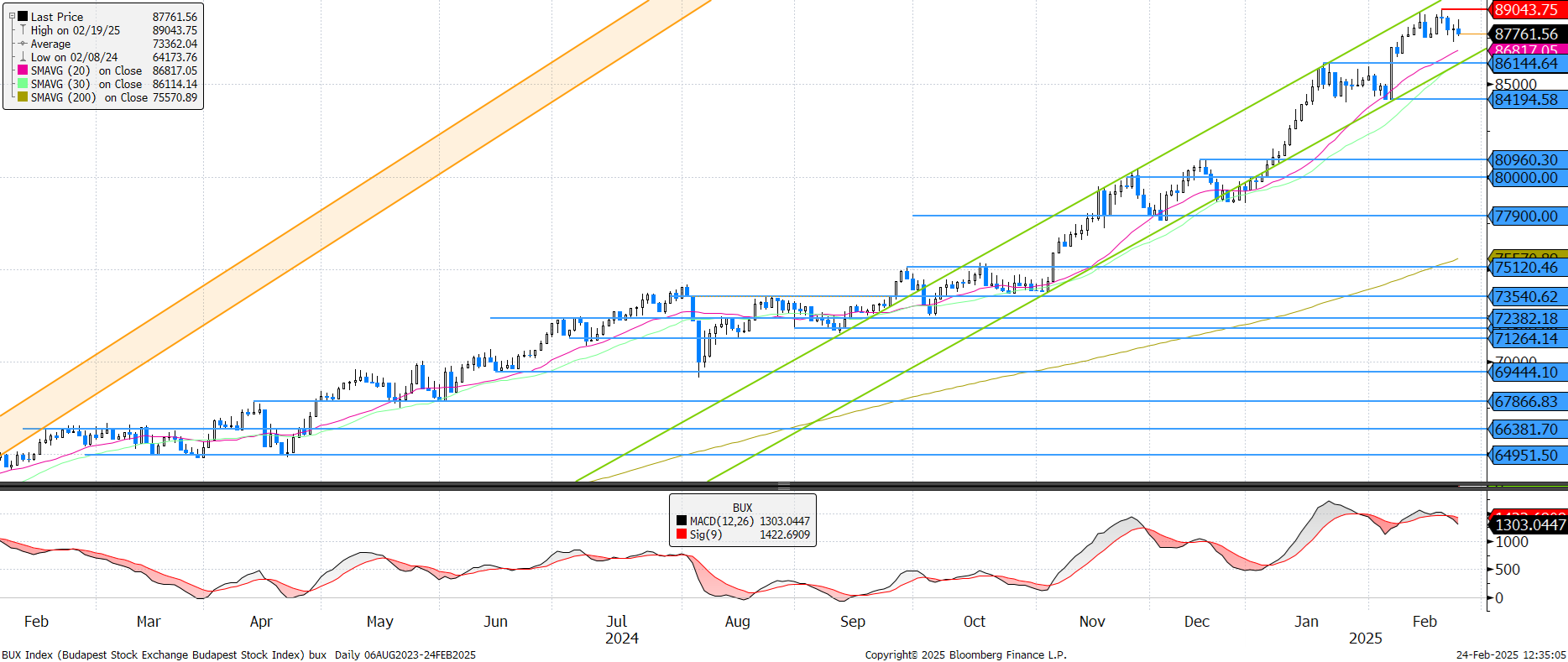Click the red 89043.75 high price label

[x=1527, y=9]
